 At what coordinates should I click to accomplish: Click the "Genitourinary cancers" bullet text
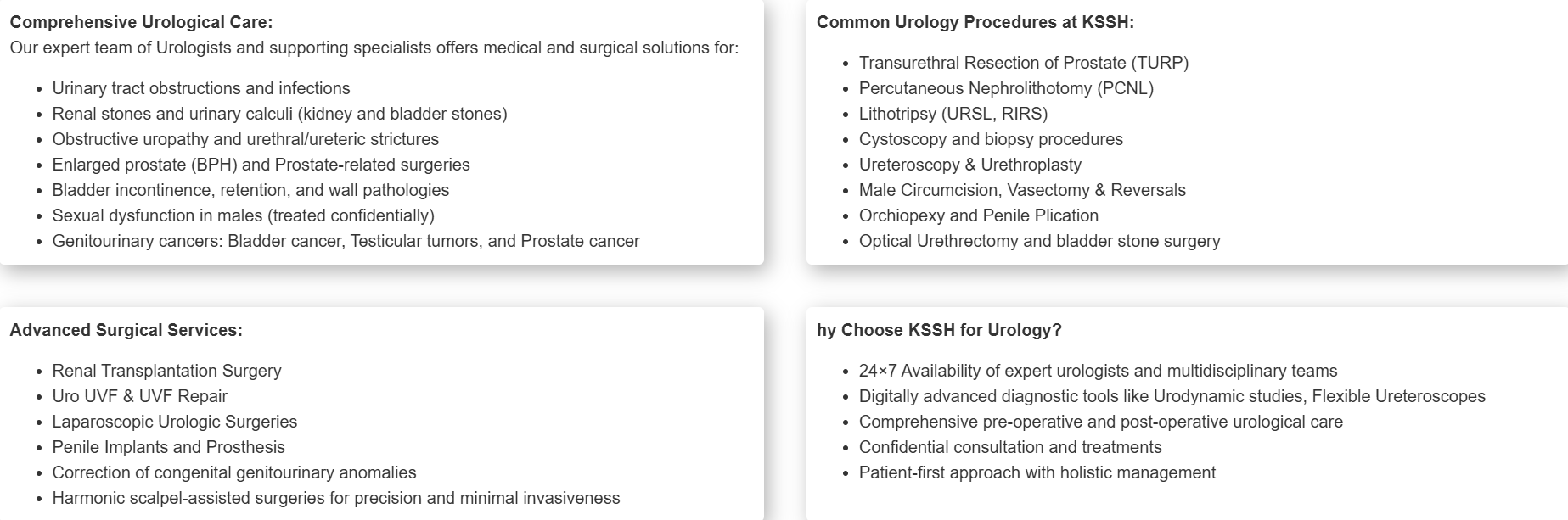click(x=346, y=241)
